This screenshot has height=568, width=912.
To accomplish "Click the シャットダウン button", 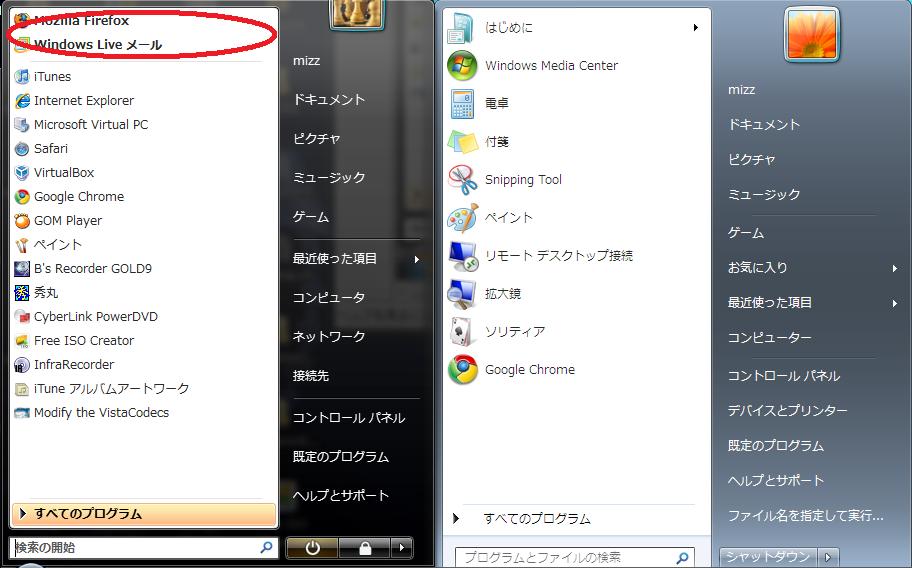I will click(768, 557).
